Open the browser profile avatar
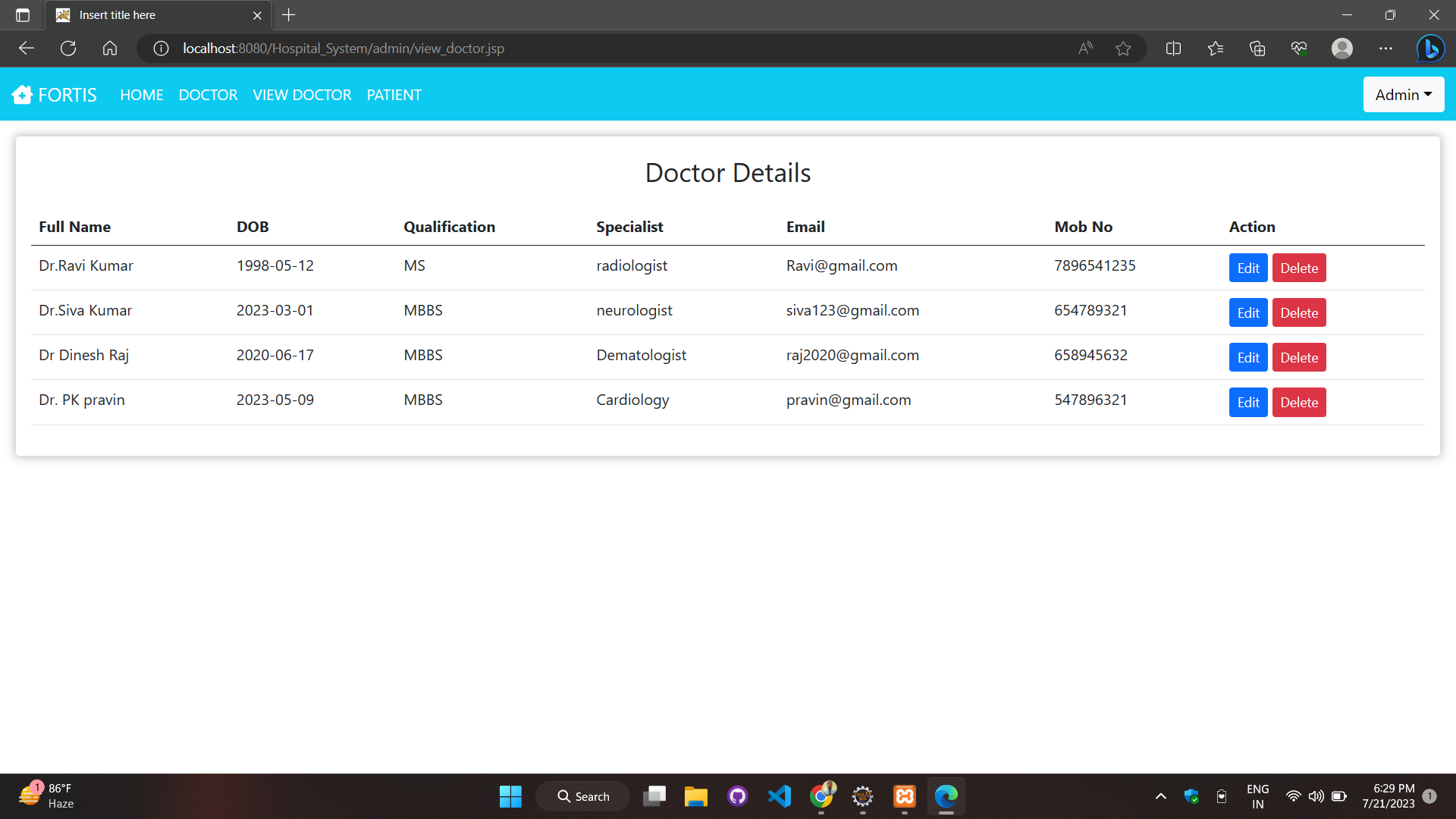The height and width of the screenshot is (819, 1456). click(x=1341, y=48)
